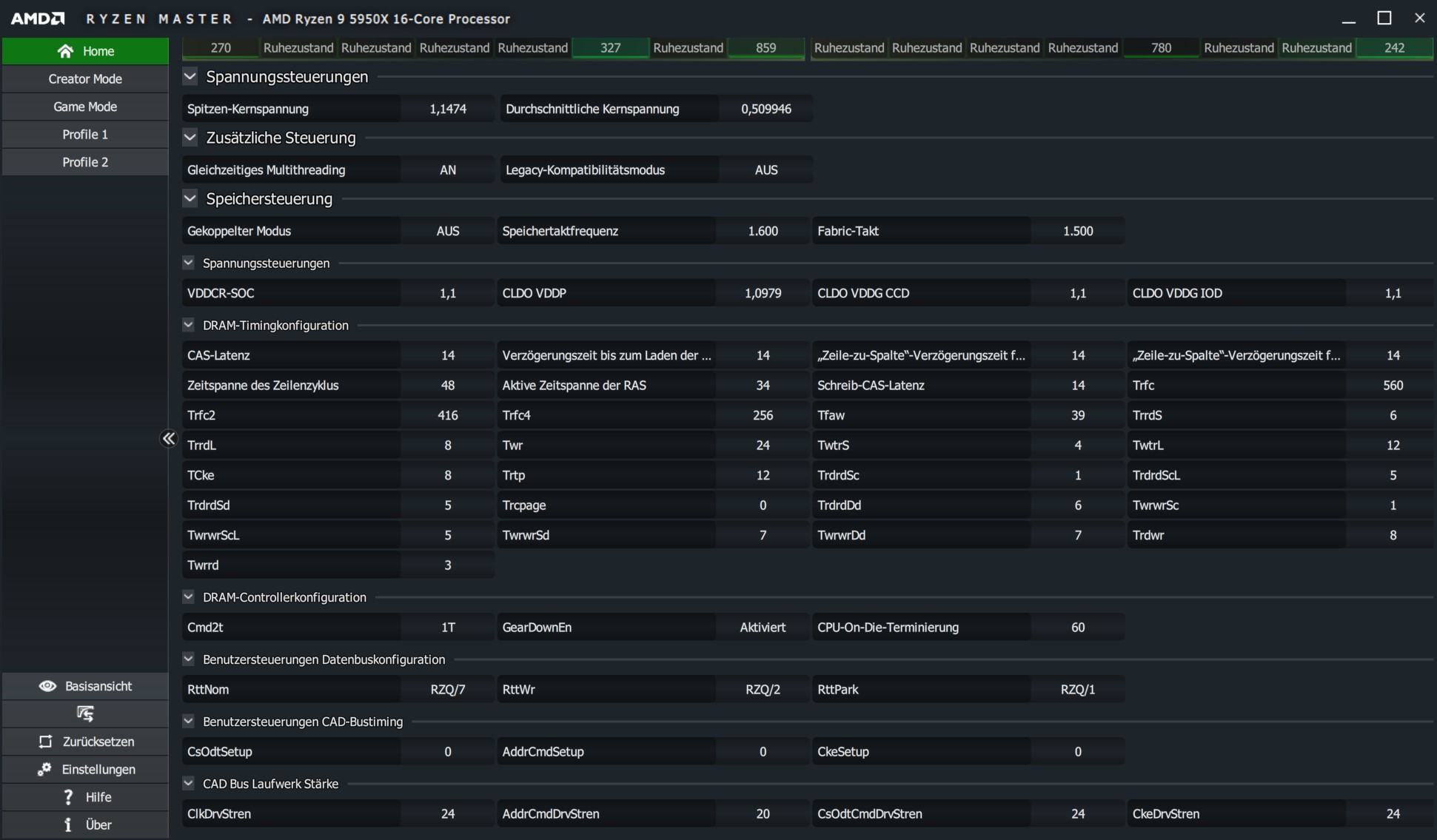The width and height of the screenshot is (1437, 840).
Task: Click Tfaw value 39
Action: 1078,415
